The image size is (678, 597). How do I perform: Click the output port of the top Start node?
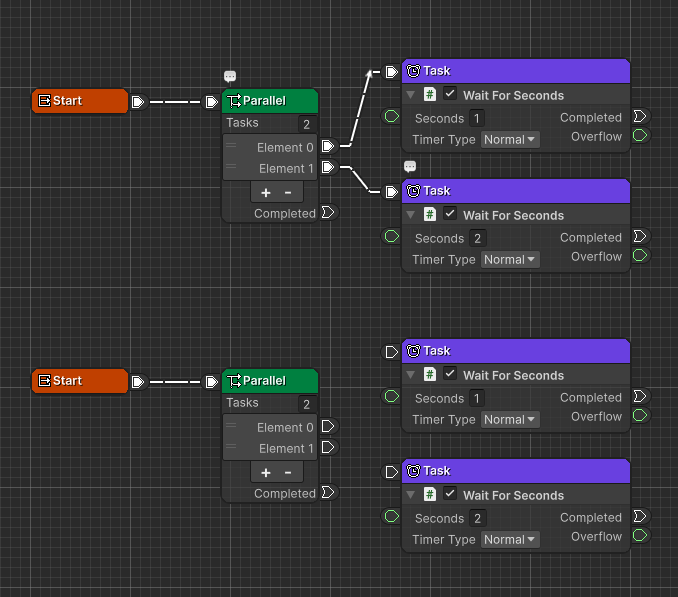point(138,101)
